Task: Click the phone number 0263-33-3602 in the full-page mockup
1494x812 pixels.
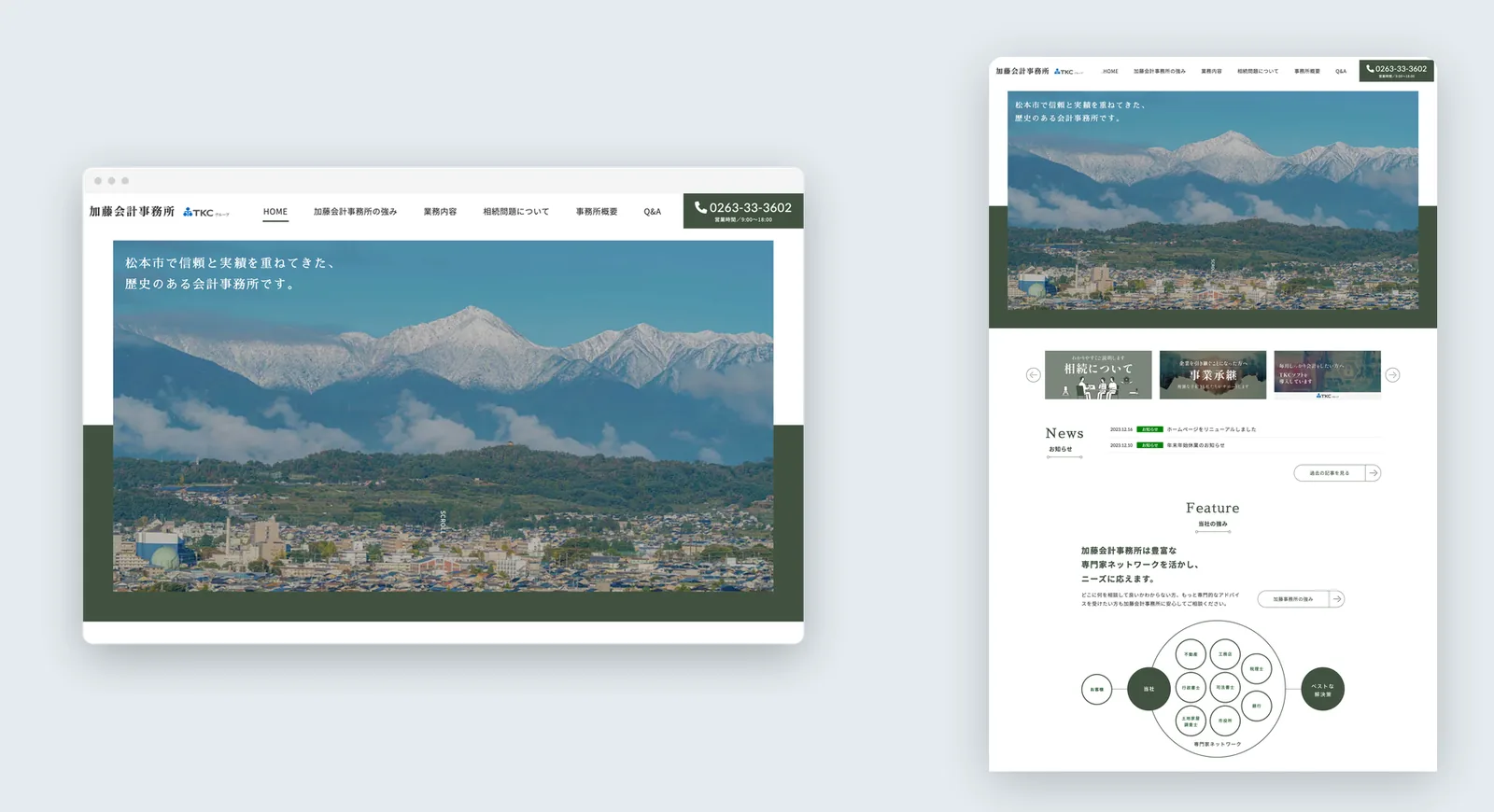Action: [1397, 68]
